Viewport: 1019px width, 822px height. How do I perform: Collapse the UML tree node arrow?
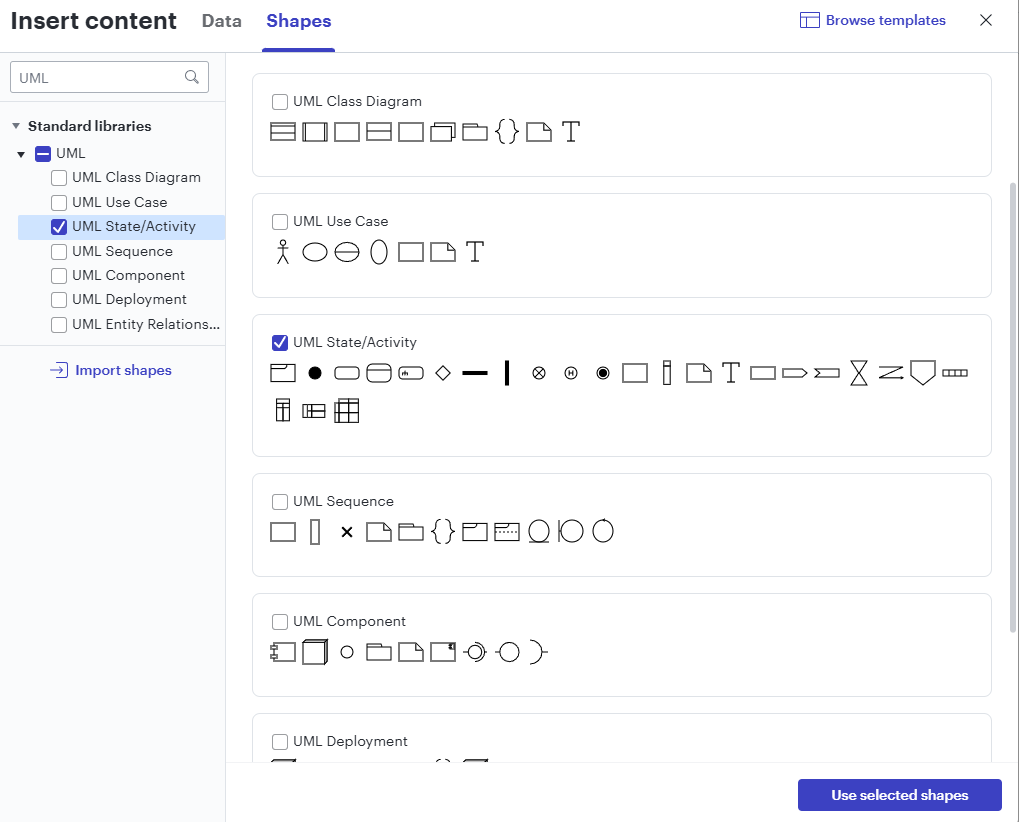point(21,155)
